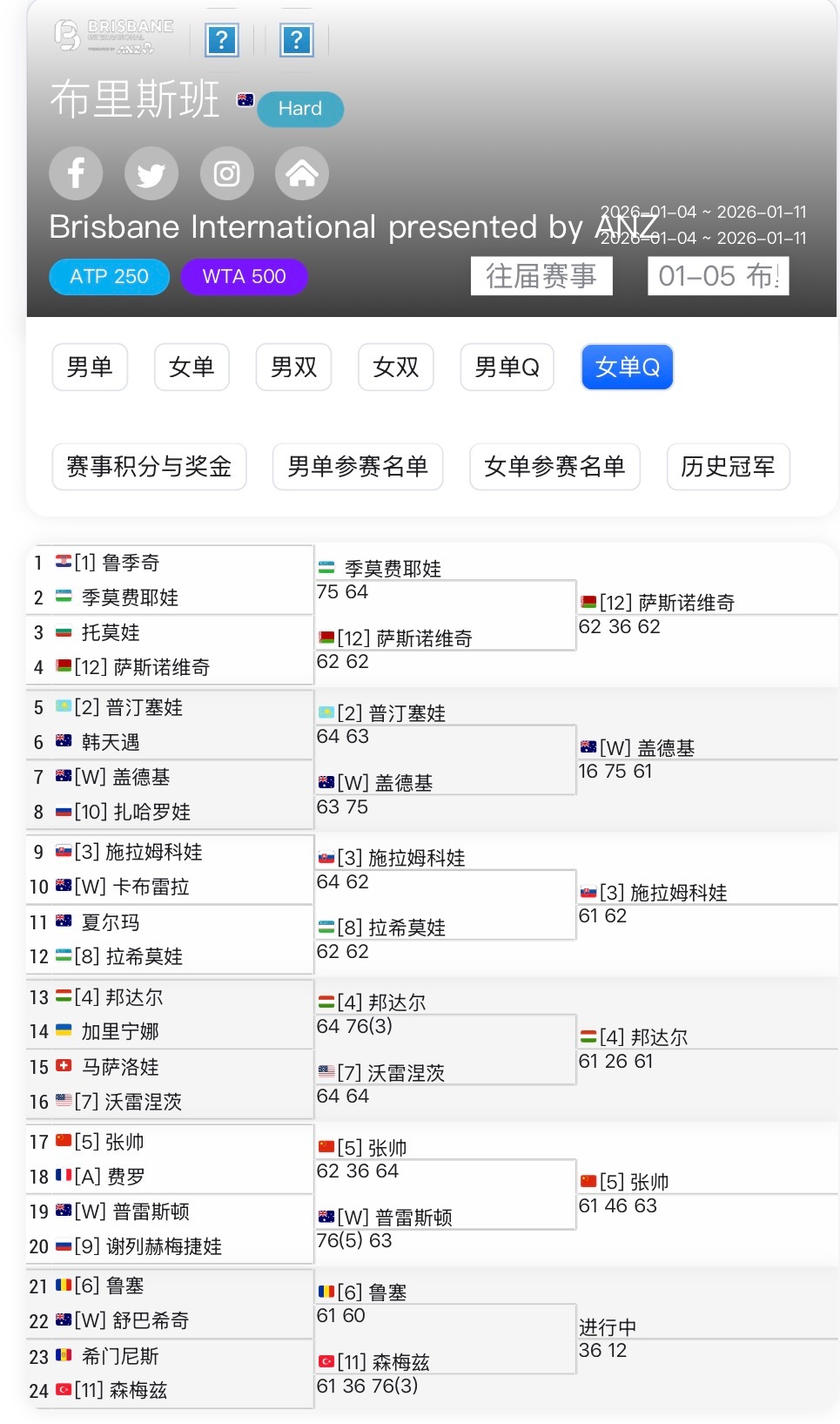Image resolution: width=840 pixels, height=1424 pixels.
Task: Open 历史冠军 page
Action: [728, 467]
